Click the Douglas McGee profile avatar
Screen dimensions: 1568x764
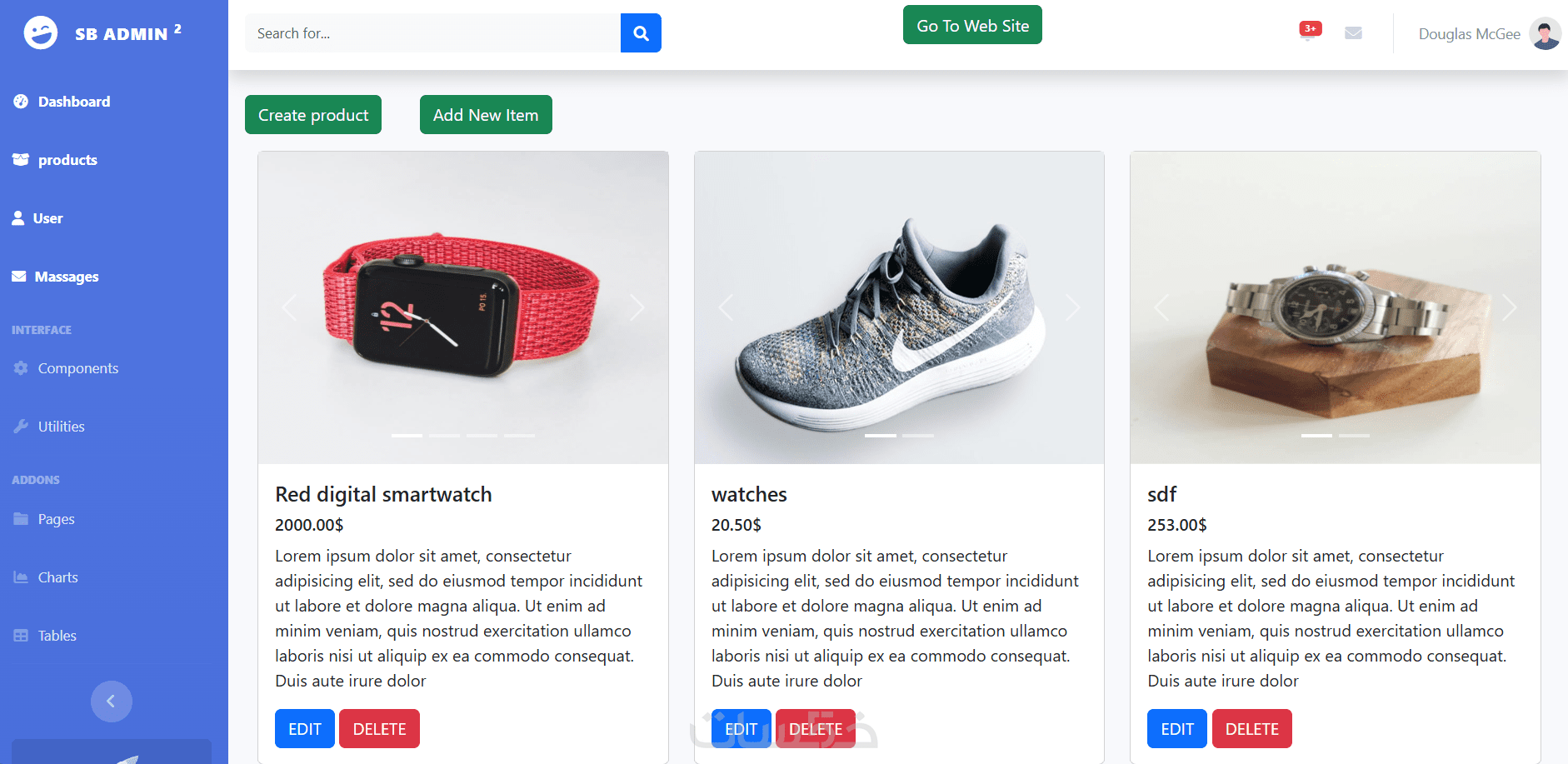coord(1545,34)
